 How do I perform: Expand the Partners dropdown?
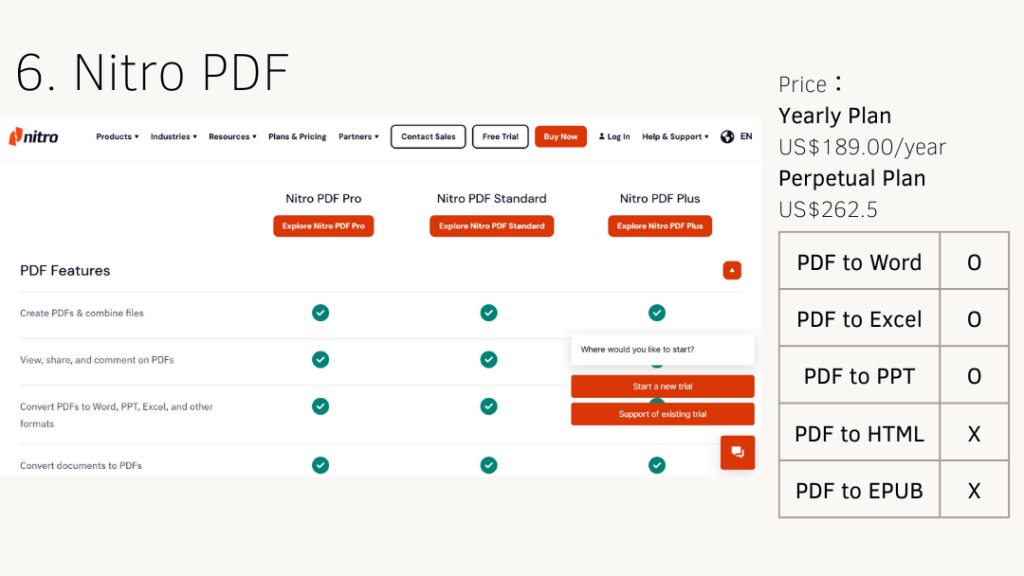point(359,136)
